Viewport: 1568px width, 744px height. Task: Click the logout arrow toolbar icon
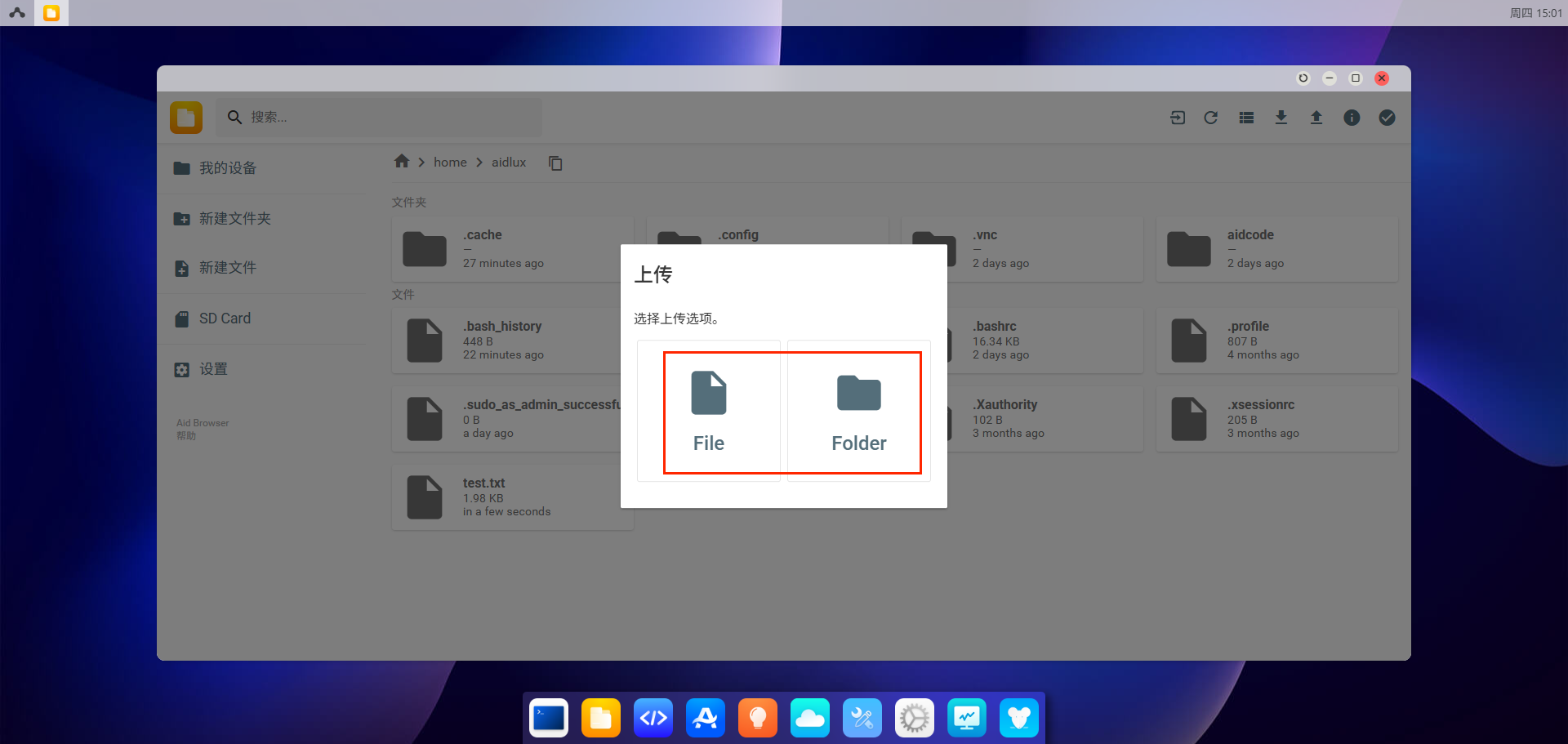1177,118
